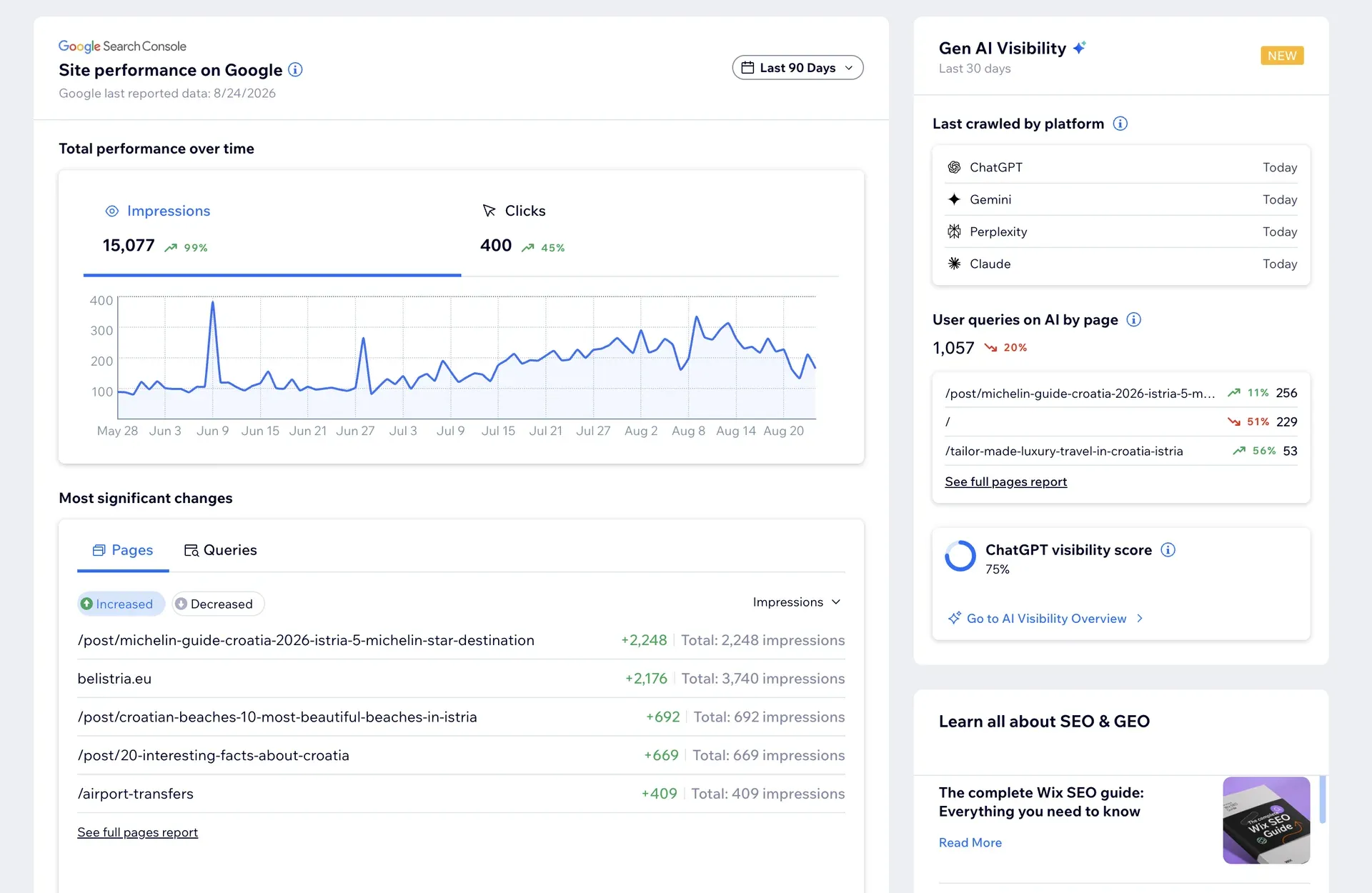Click the calendar icon in date range selector

tap(747, 68)
